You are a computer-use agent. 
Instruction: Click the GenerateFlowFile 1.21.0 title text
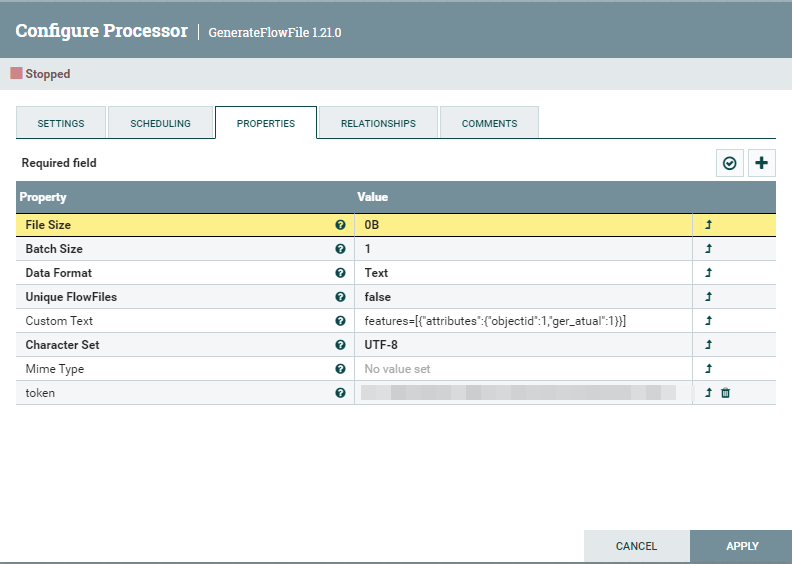click(x=275, y=32)
